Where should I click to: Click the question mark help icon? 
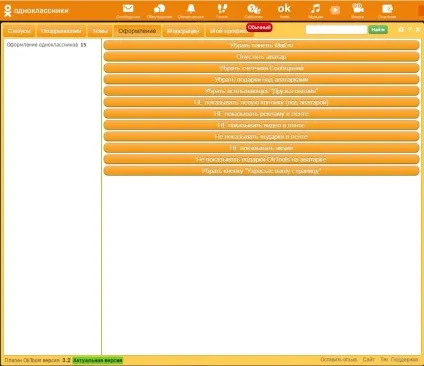(x=410, y=30)
